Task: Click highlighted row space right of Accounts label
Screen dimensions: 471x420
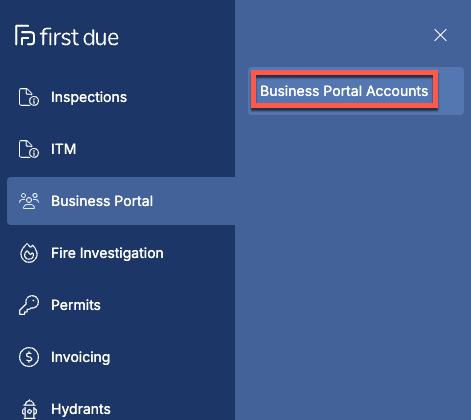Action: [451, 91]
